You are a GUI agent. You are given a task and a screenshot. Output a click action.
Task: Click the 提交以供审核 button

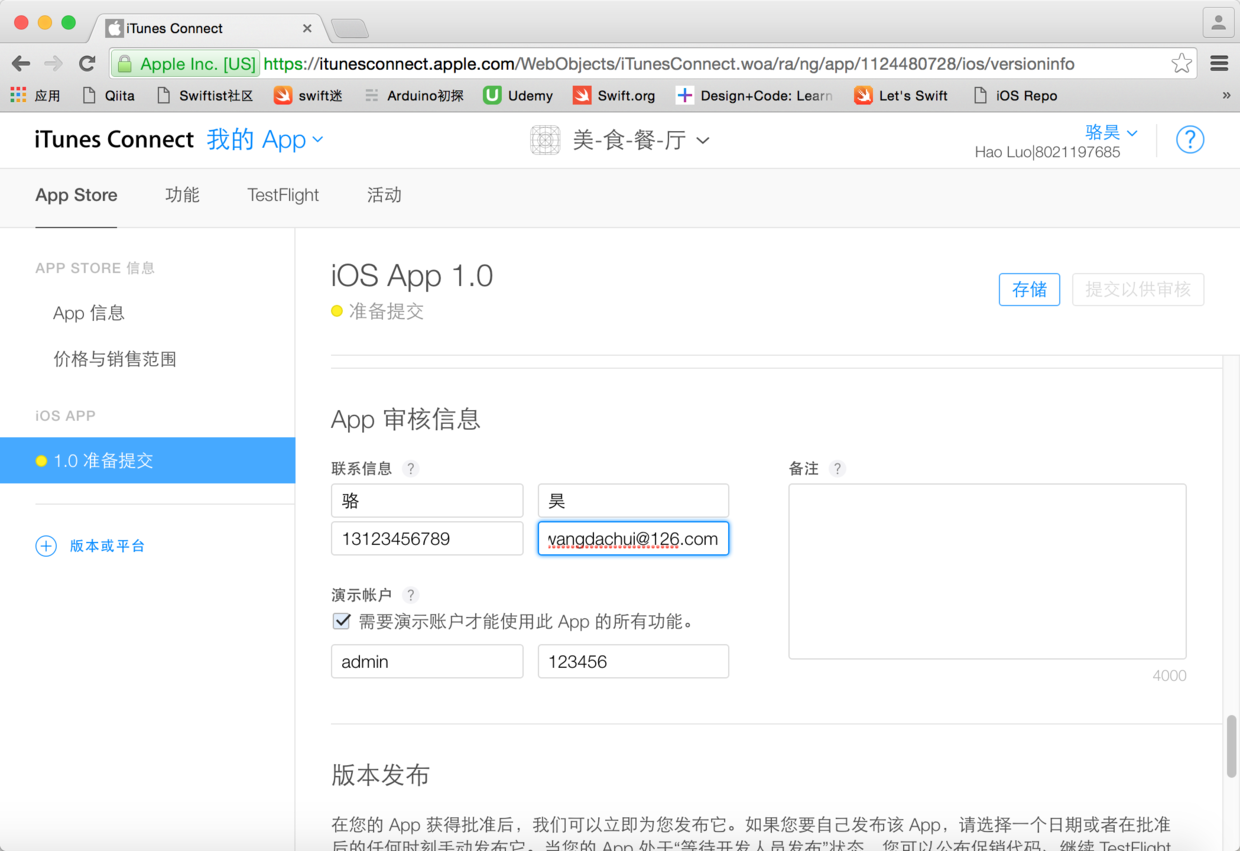(x=1138, y=290)
